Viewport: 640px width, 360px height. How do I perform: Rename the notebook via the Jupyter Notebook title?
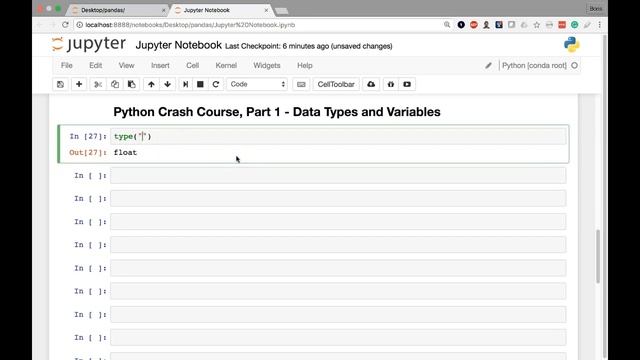point(178,45)
